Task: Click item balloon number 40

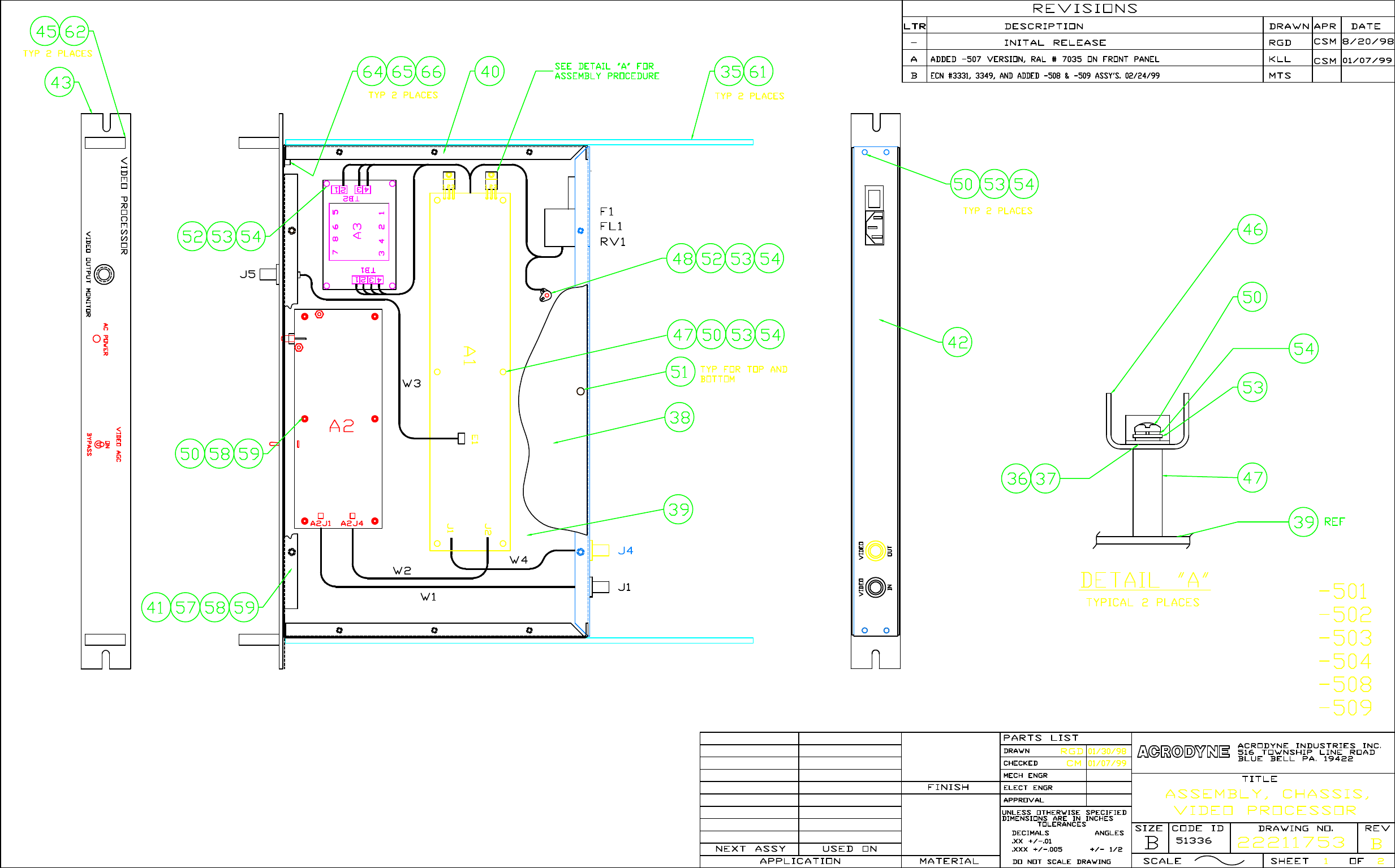Action: [489, 72]
